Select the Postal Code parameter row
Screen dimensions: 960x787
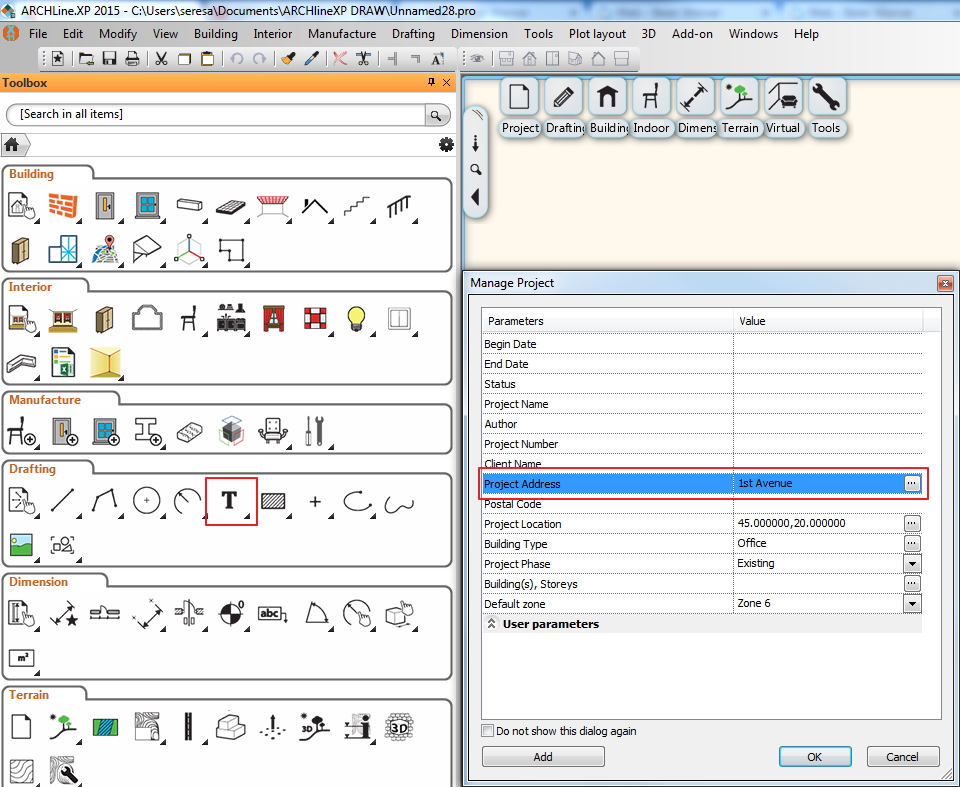(702, 504)
